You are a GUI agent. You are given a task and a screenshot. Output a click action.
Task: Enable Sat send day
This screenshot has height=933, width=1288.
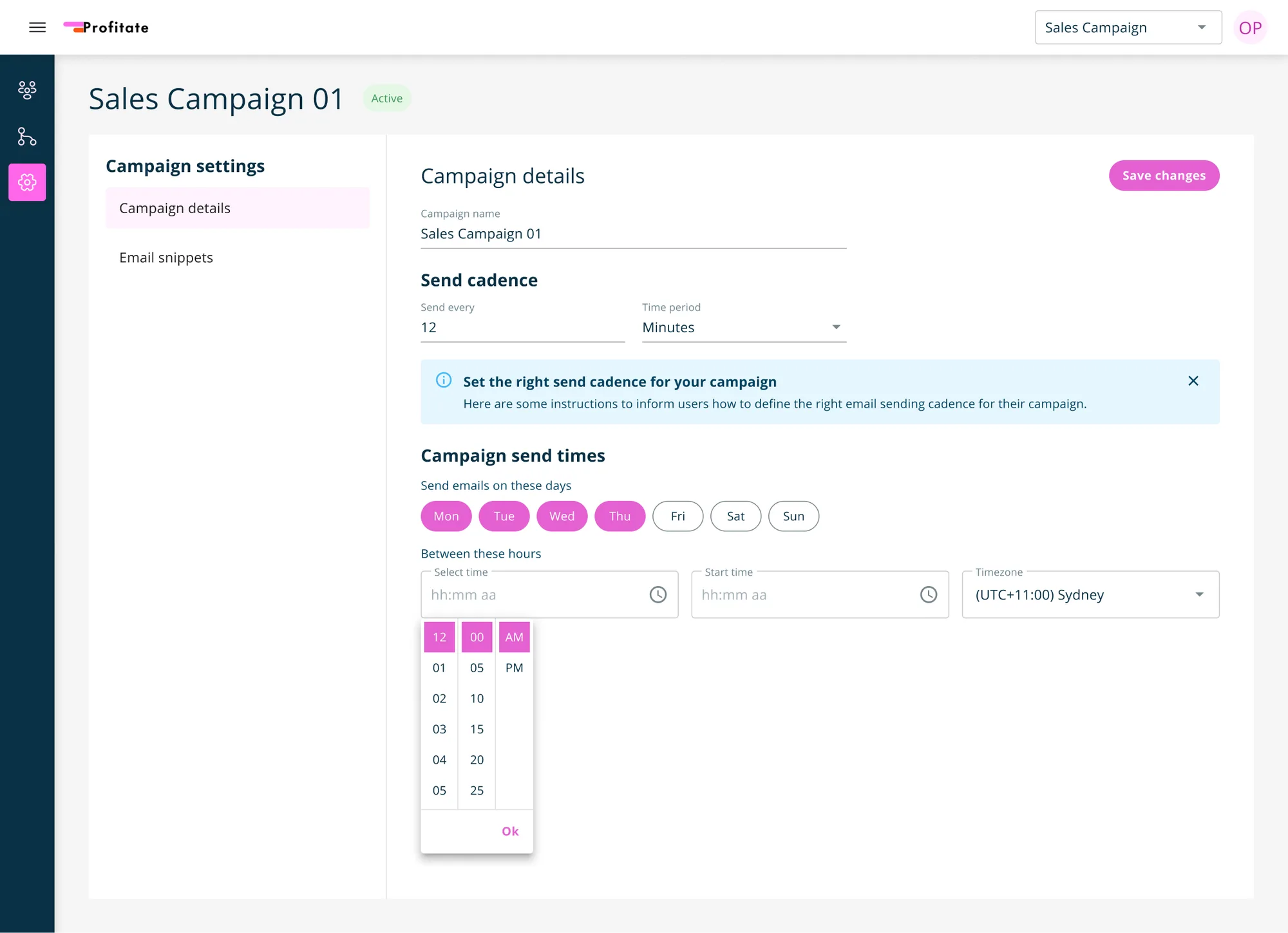(x=736, y=516)
